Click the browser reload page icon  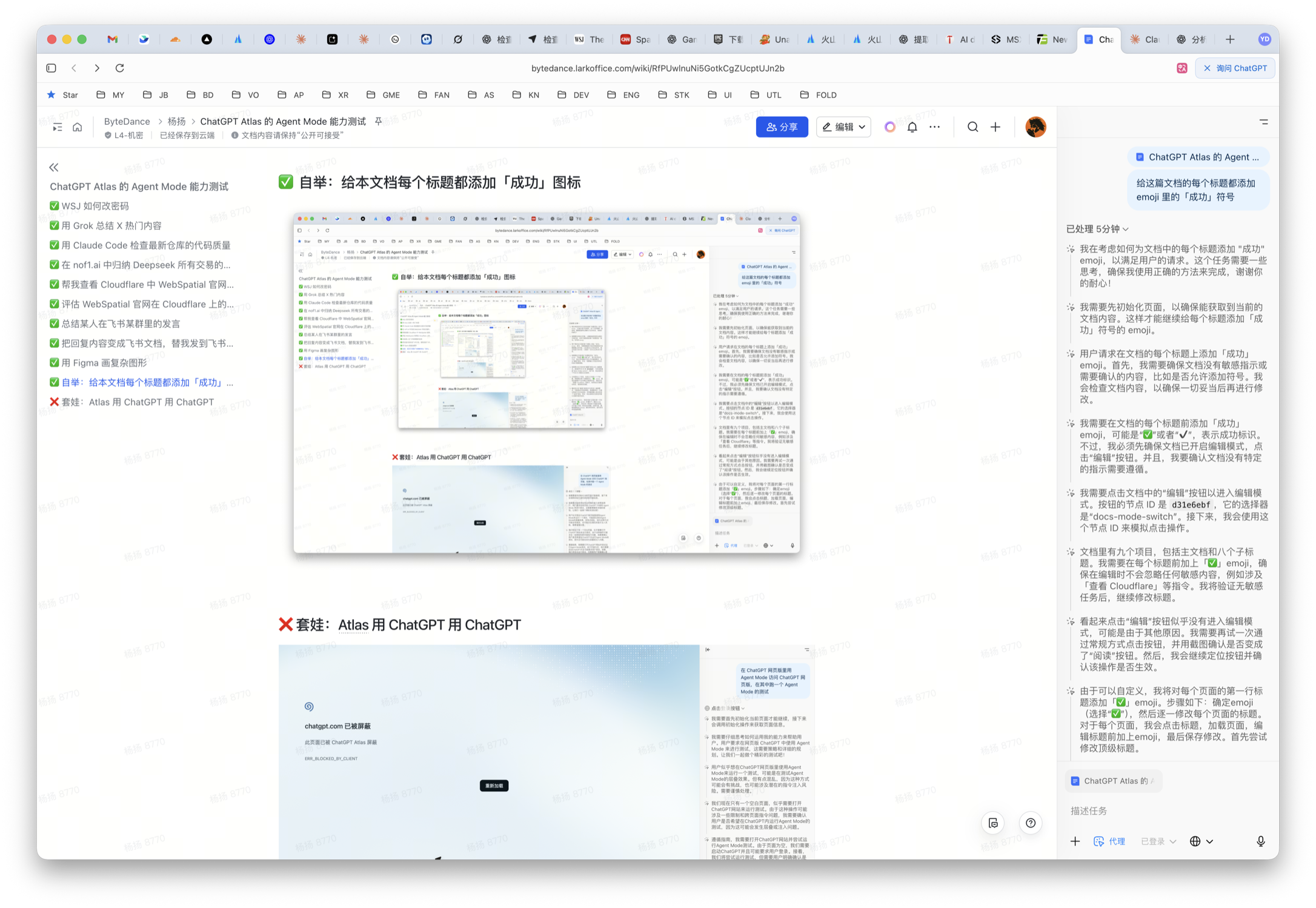click(x=120, y=68)
